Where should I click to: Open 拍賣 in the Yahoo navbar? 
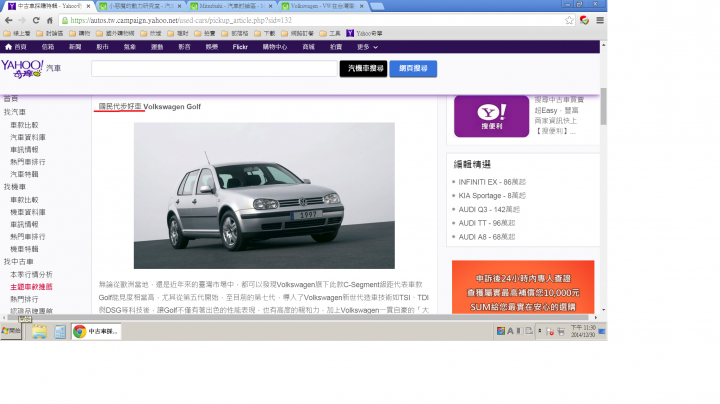(x=336, y=47)
